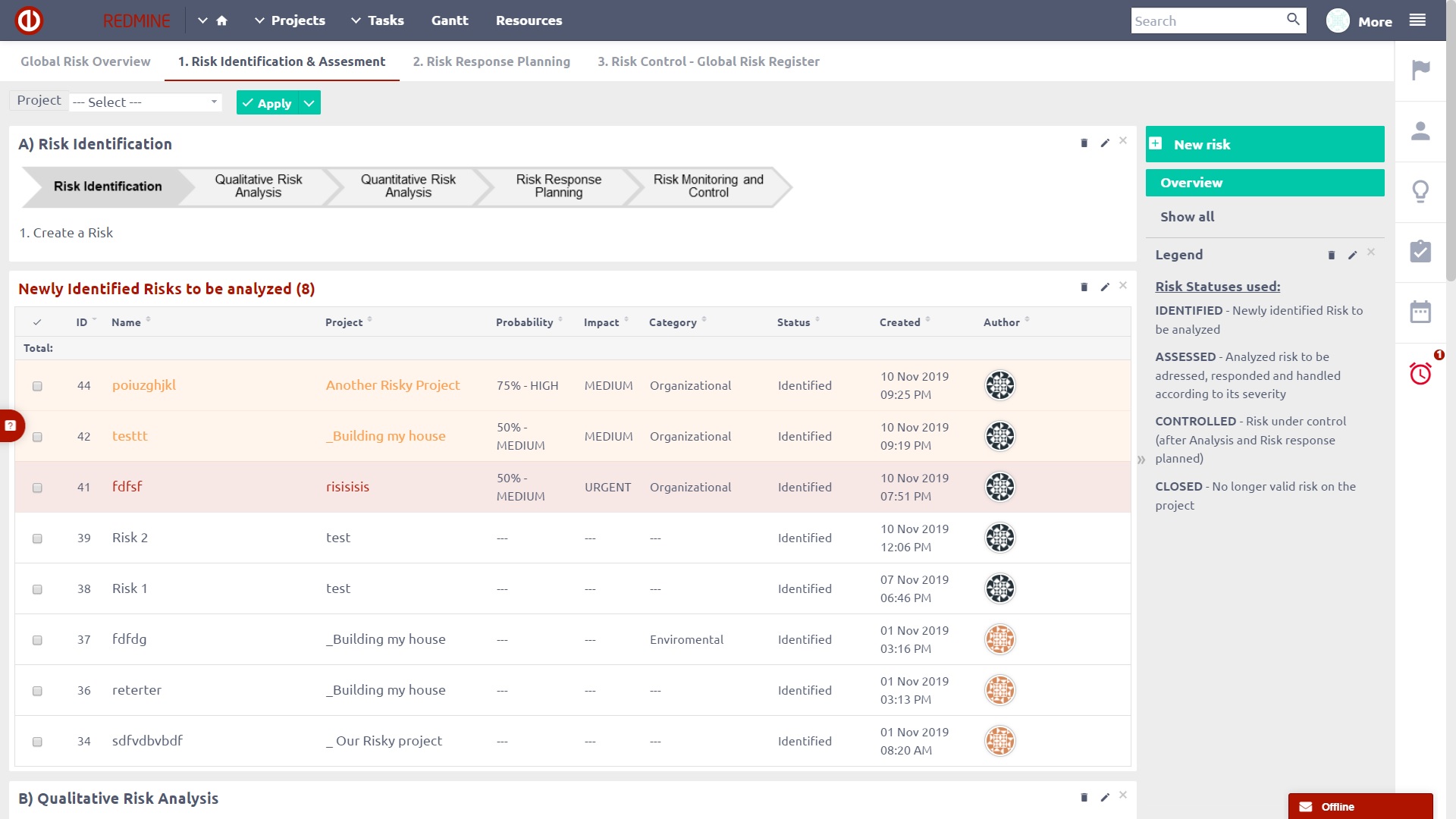Click the red help badge on left edge

click(11, 425)
